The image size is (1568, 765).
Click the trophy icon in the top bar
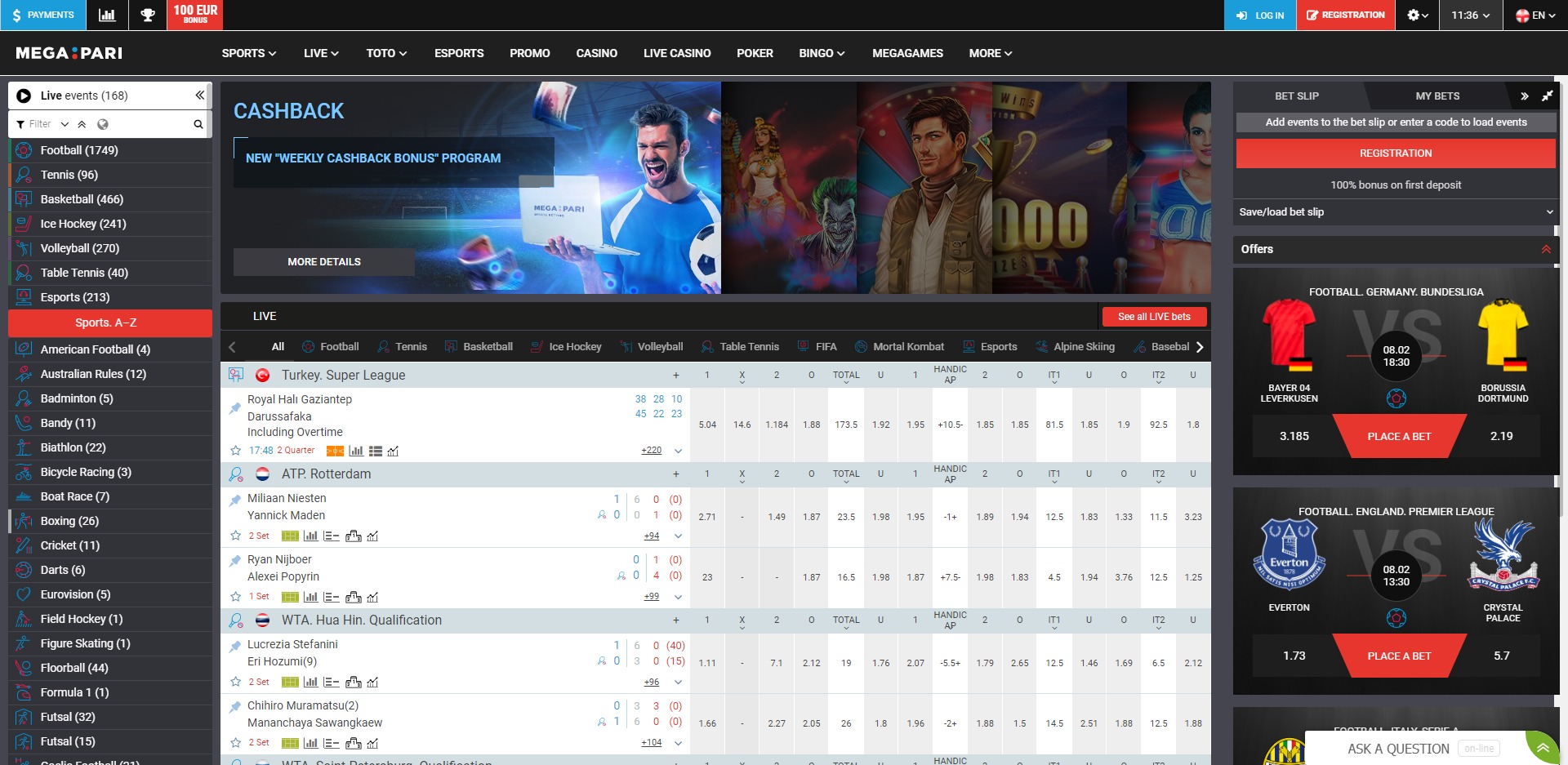coord(148,15)
